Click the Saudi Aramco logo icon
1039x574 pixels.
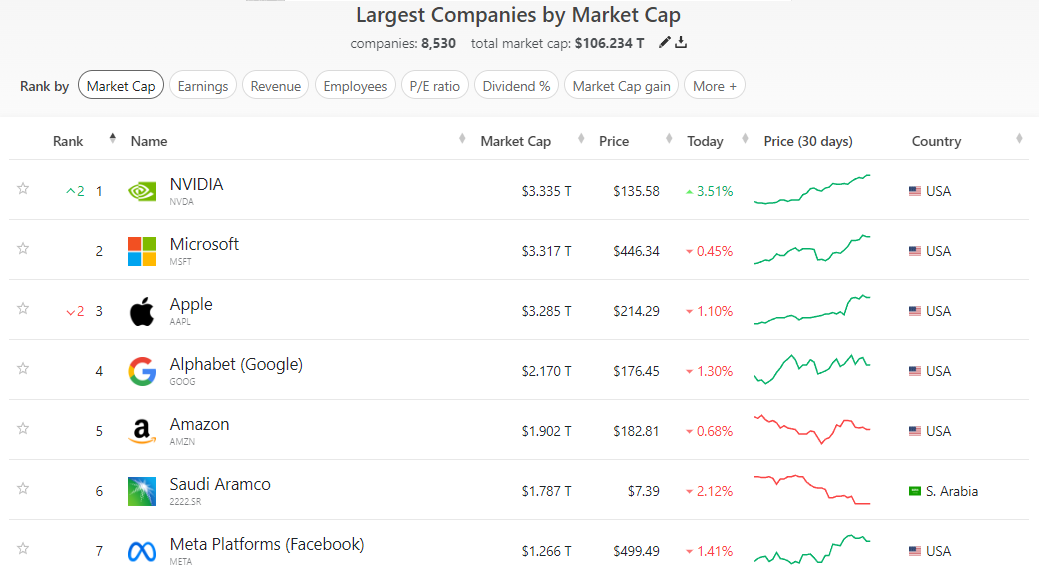[142, 491]
